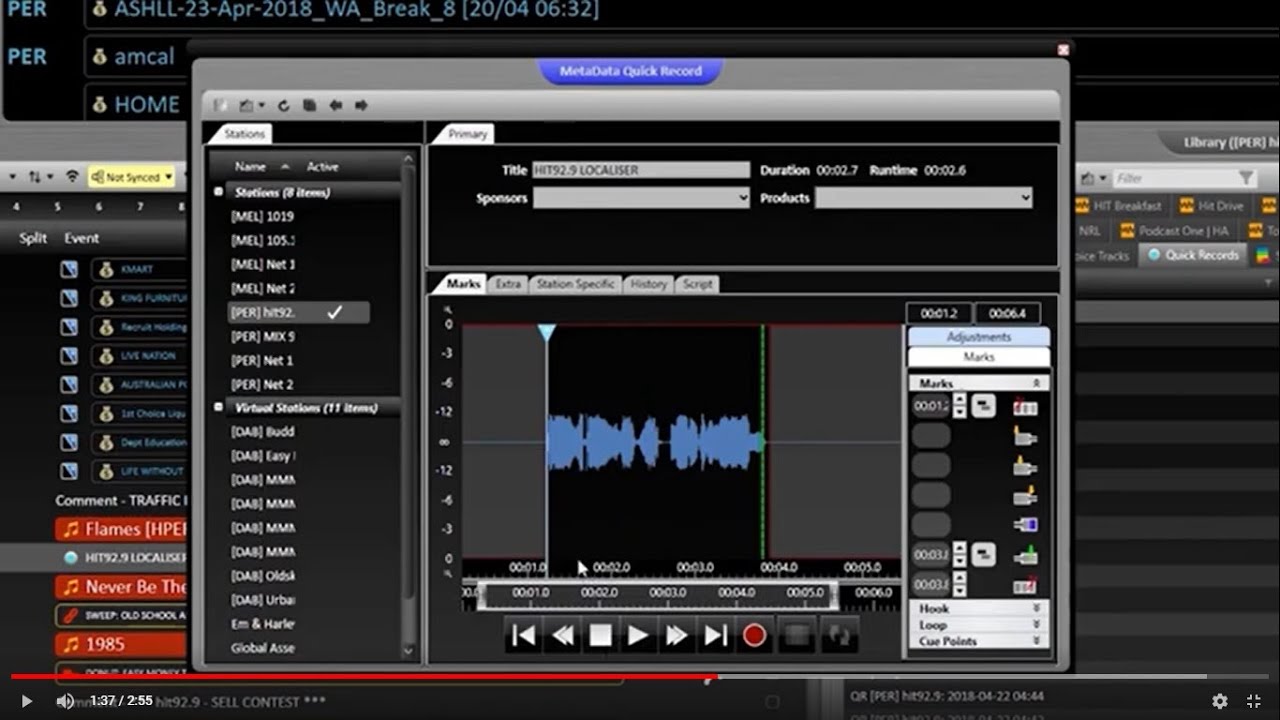Image resolution: width=1280 pixels, height=720 pixels.
Task: Click split icon beside KMART event
Action: (69, 269)
